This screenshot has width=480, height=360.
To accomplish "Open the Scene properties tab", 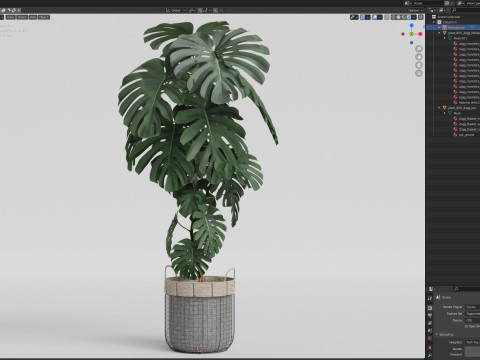I will tap(430, 330).
